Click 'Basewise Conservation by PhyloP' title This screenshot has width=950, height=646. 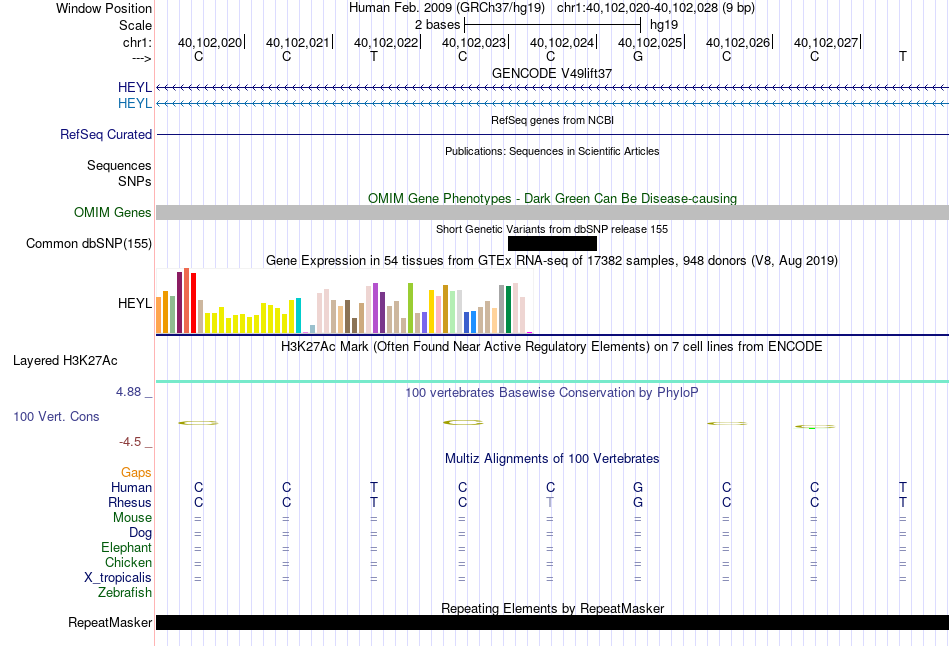[x=552, y=393]
